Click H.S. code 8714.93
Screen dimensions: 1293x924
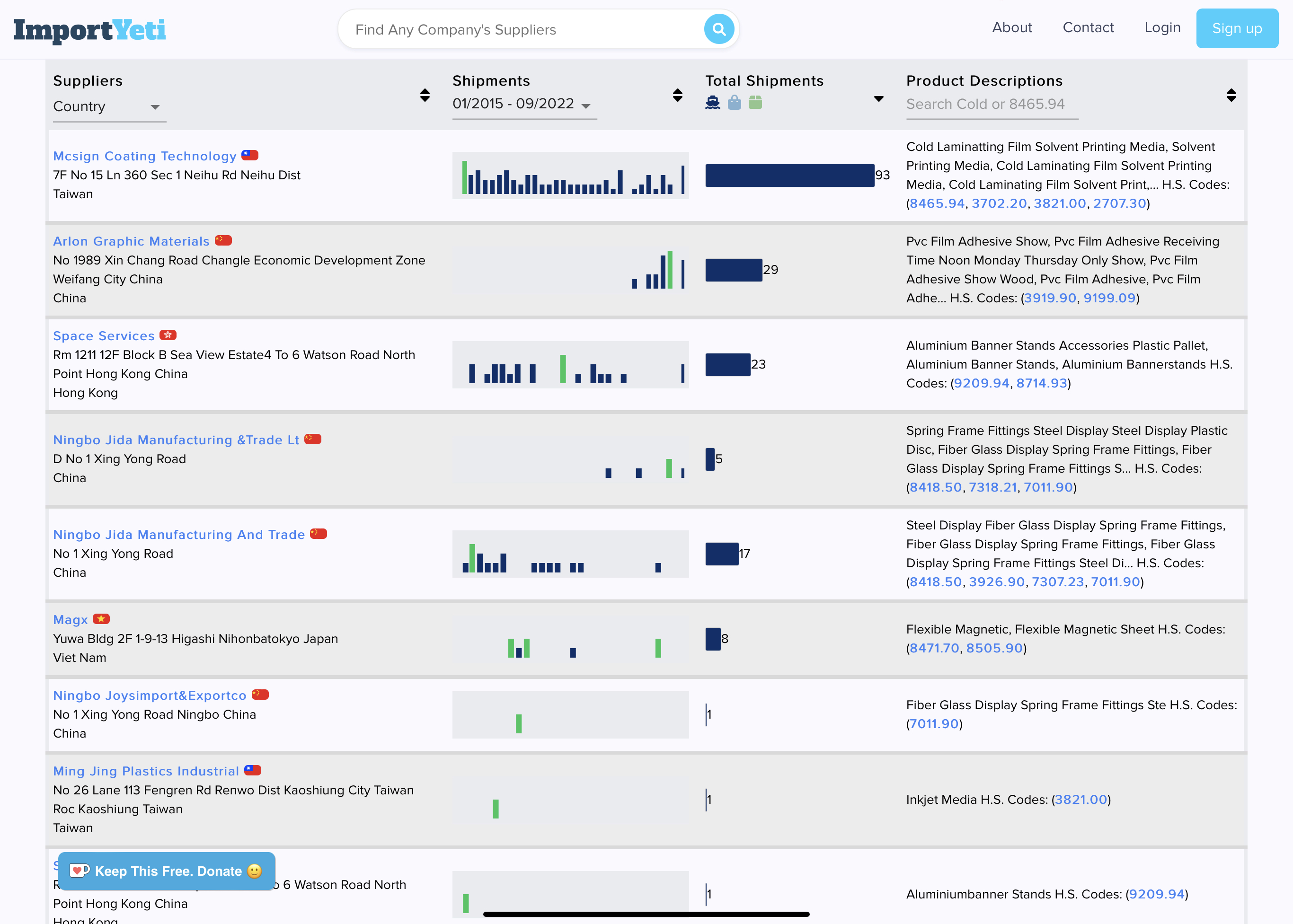(x=1042, y=383)
